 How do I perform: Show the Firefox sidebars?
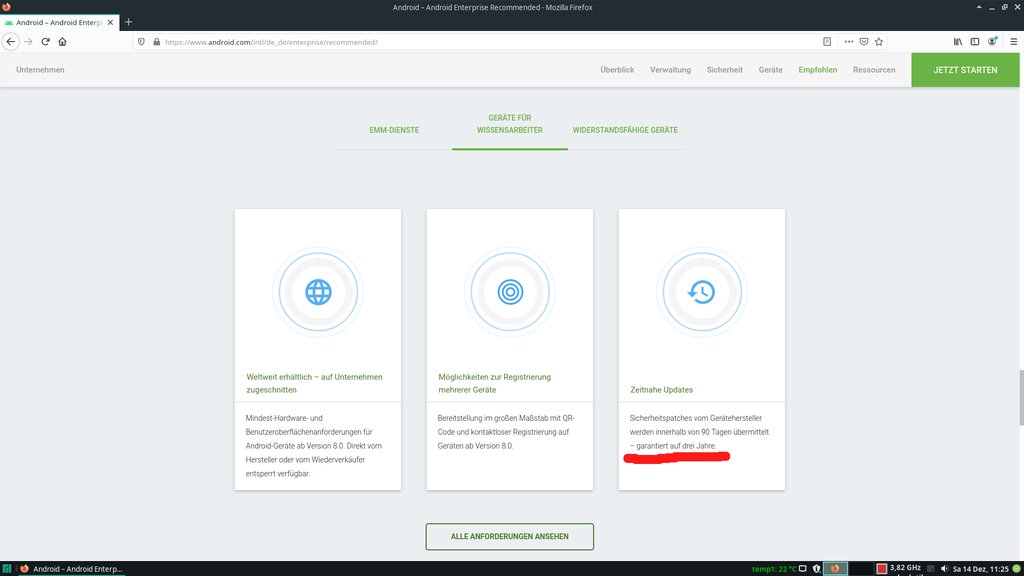[974, 42]
